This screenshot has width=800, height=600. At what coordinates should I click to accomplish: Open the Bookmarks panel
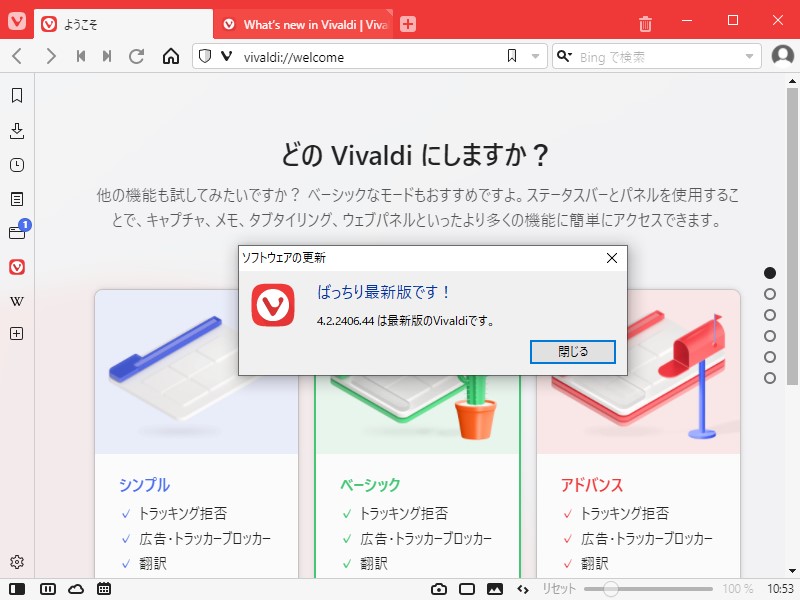pyautogui.click(x=16, y=97)
